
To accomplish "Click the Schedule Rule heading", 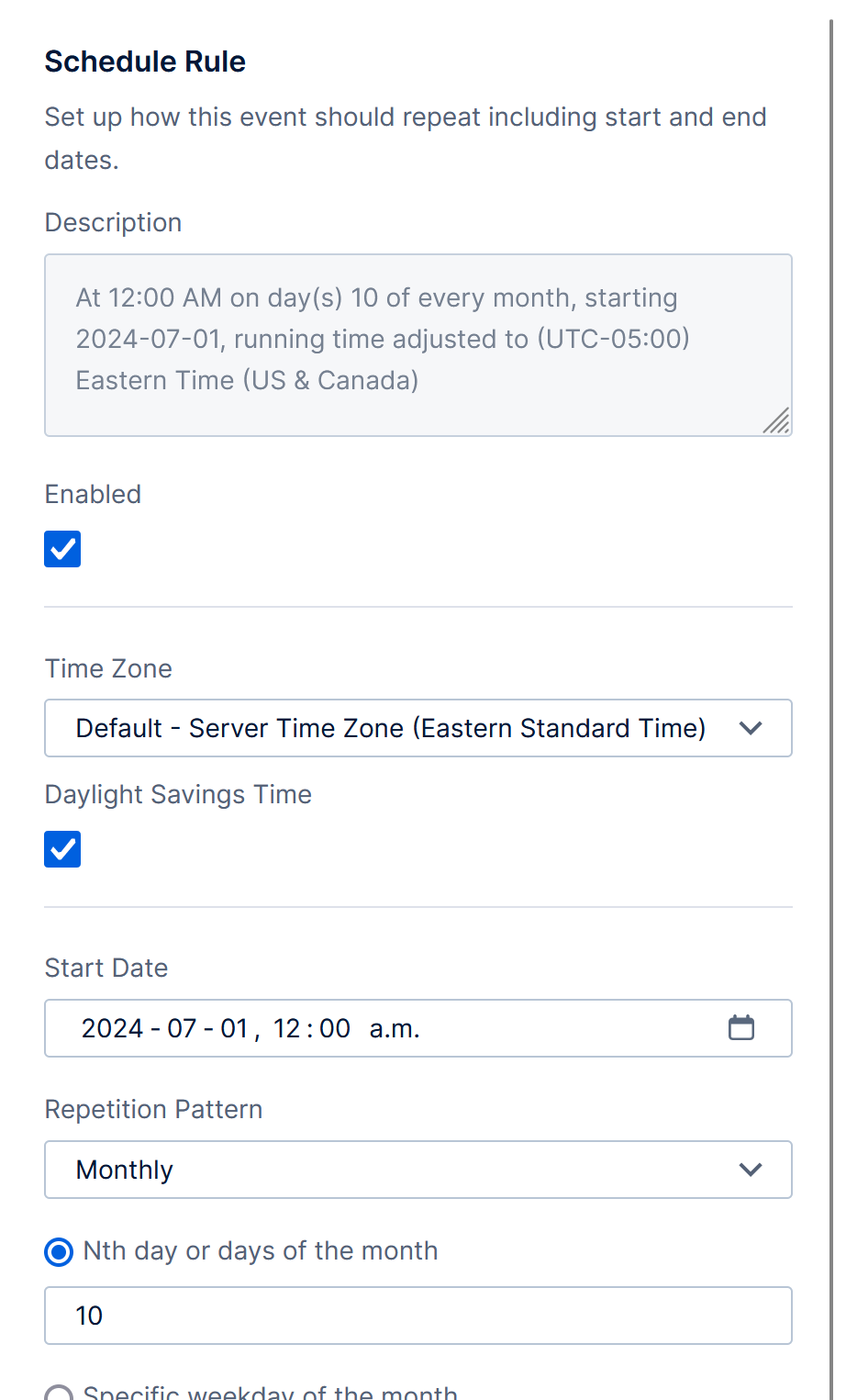I will tap(145, 61).
